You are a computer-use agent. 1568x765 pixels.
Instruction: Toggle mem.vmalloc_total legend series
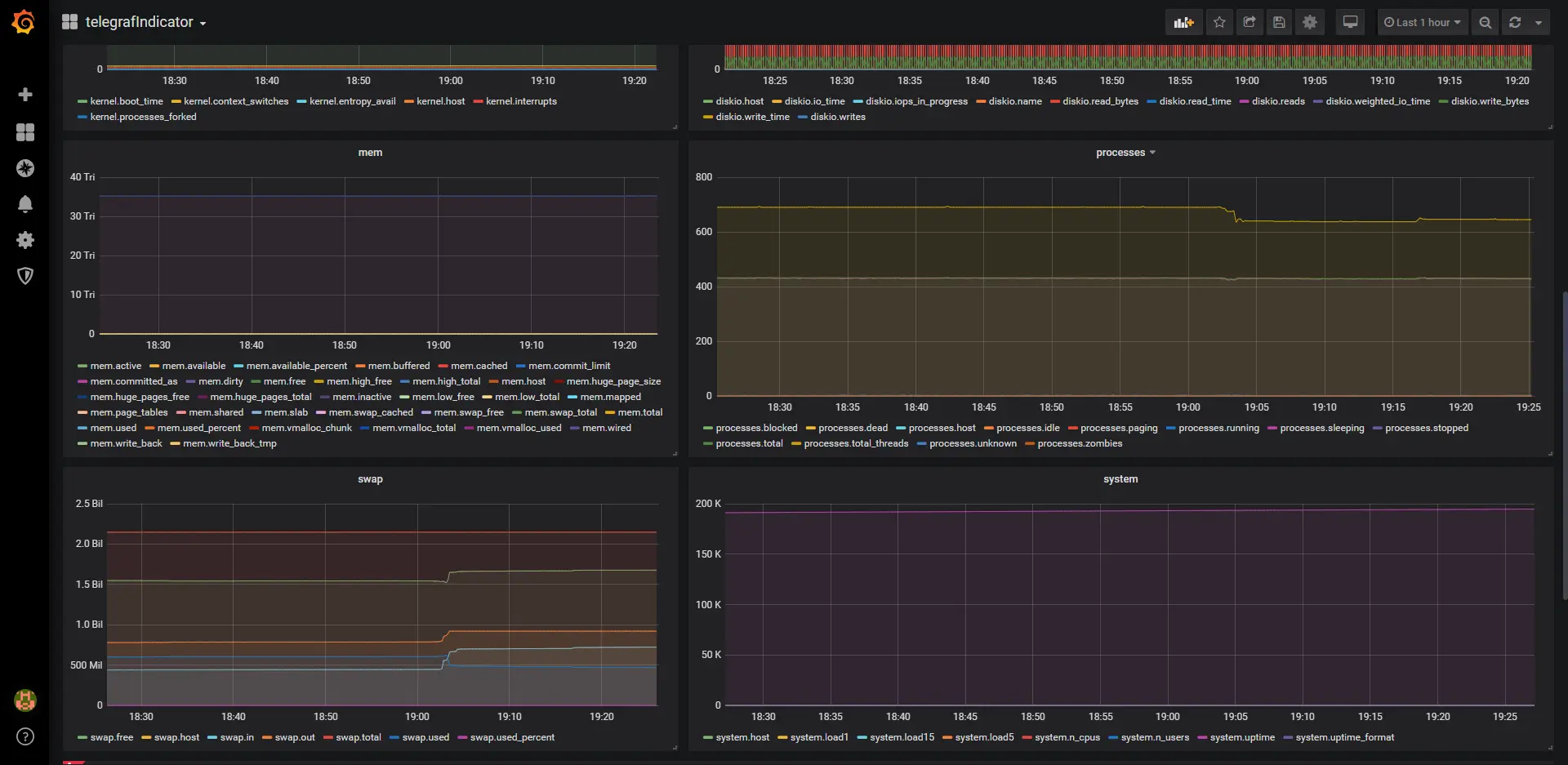[414, 428]
